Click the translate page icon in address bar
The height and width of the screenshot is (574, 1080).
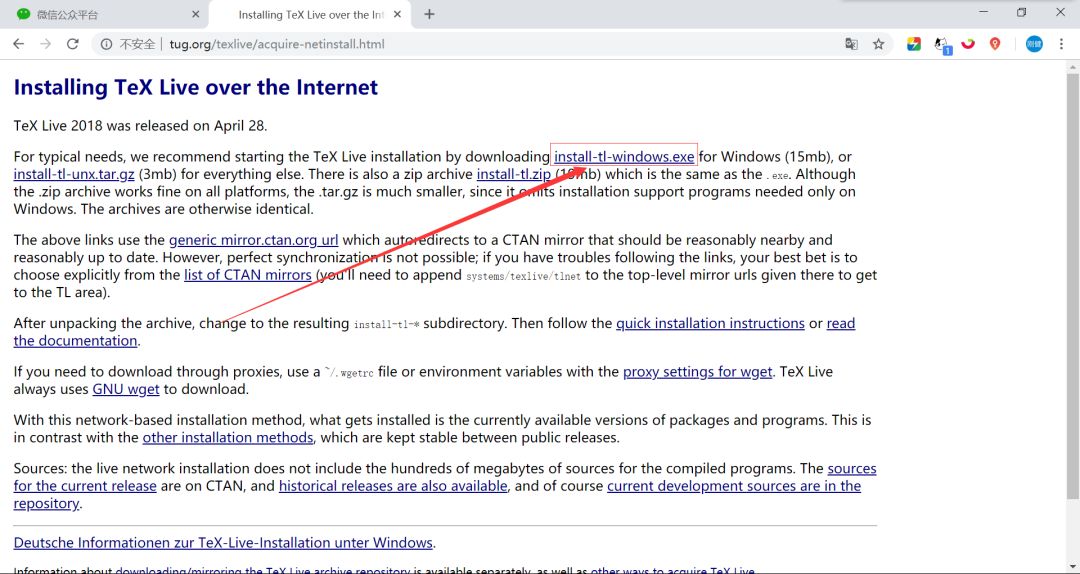(852, 44)
